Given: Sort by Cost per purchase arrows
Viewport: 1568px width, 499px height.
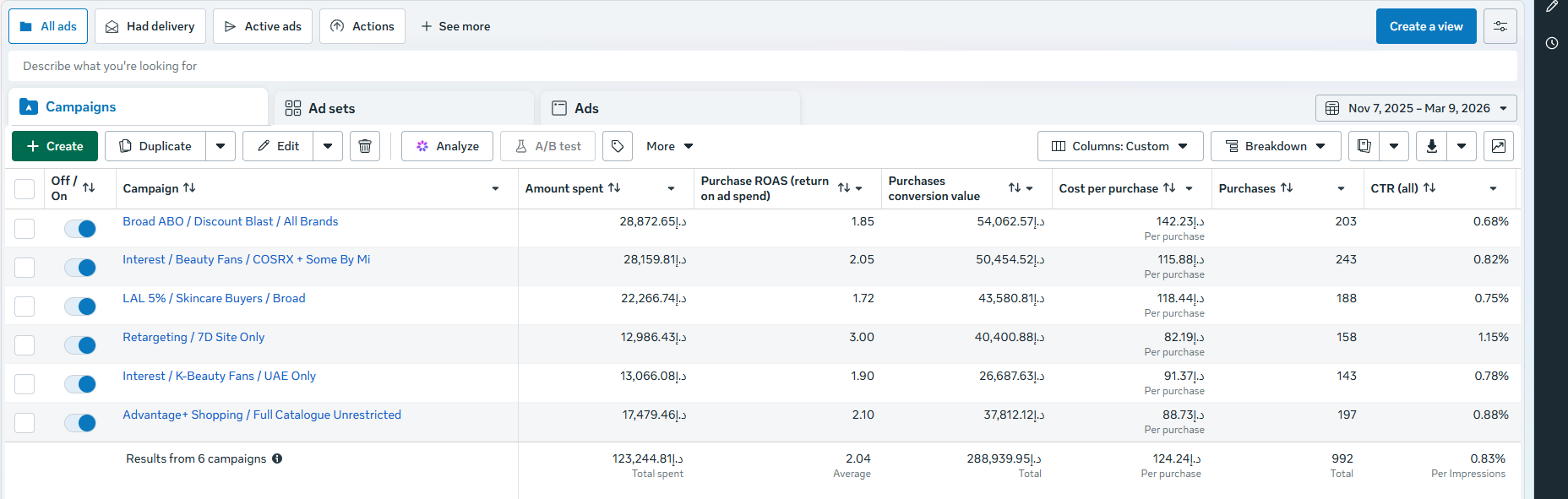Looking at the screenshot, I should [x=1169, y=187].
